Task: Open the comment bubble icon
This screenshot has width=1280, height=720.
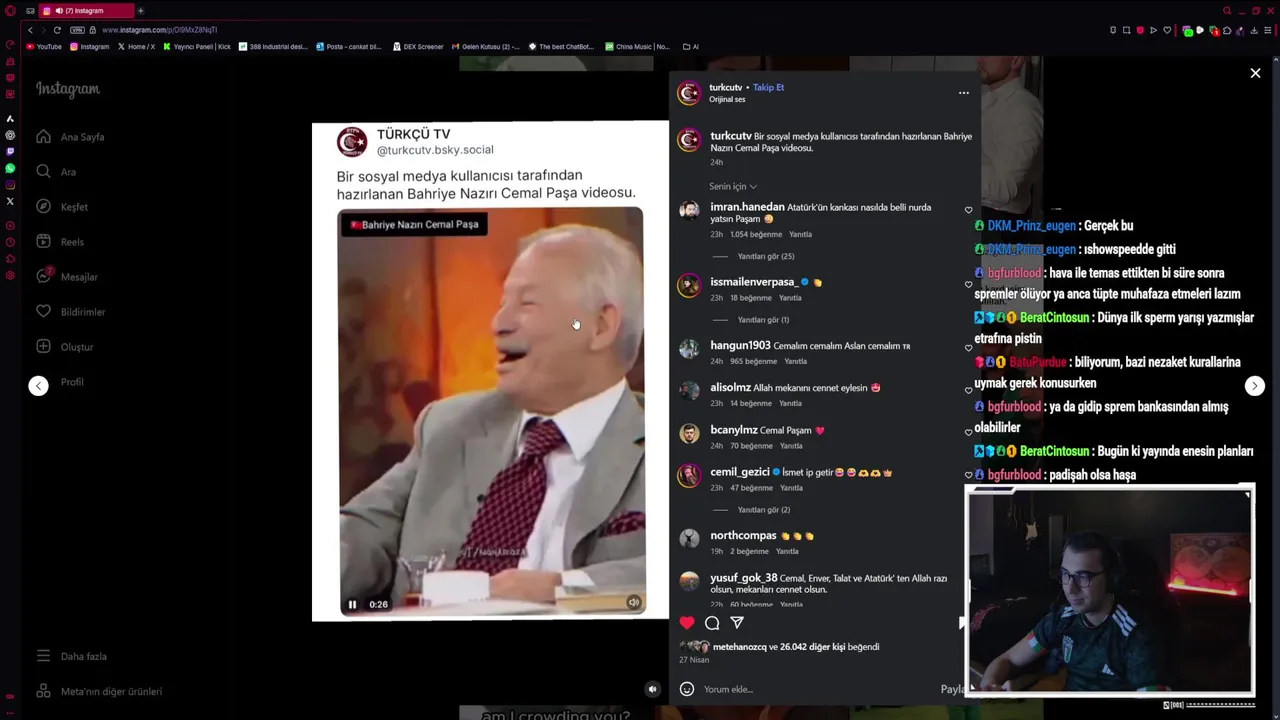Action: pyautogui.click(x=712, y=623)
